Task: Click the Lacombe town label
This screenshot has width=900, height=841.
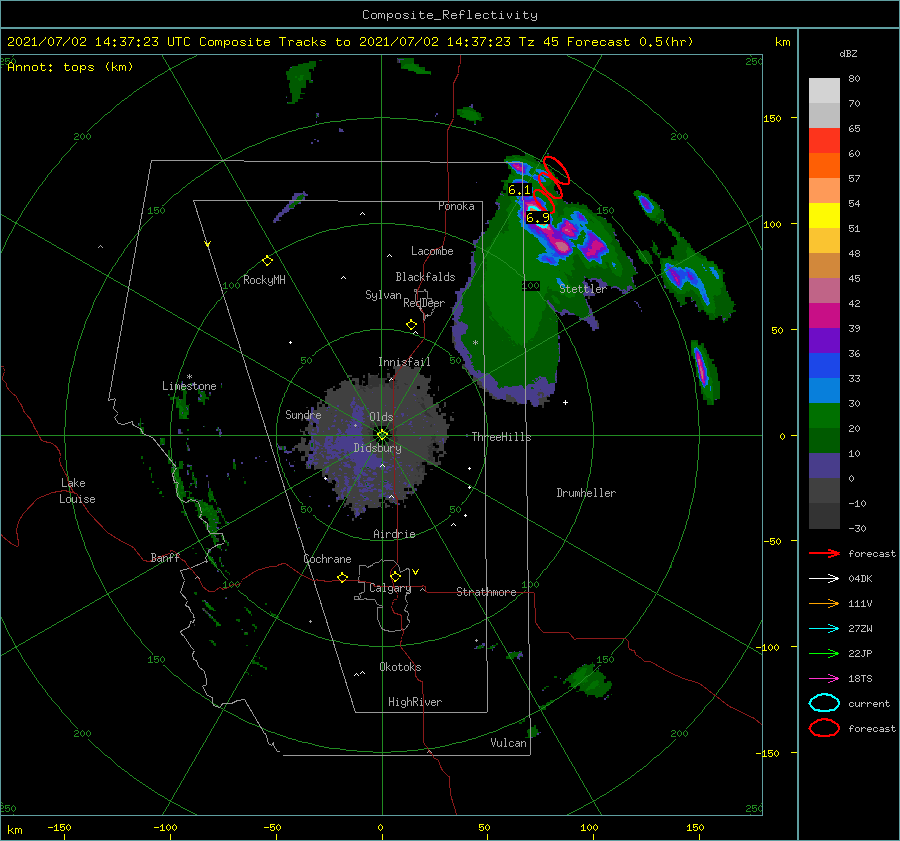Action: coord(432,251)
